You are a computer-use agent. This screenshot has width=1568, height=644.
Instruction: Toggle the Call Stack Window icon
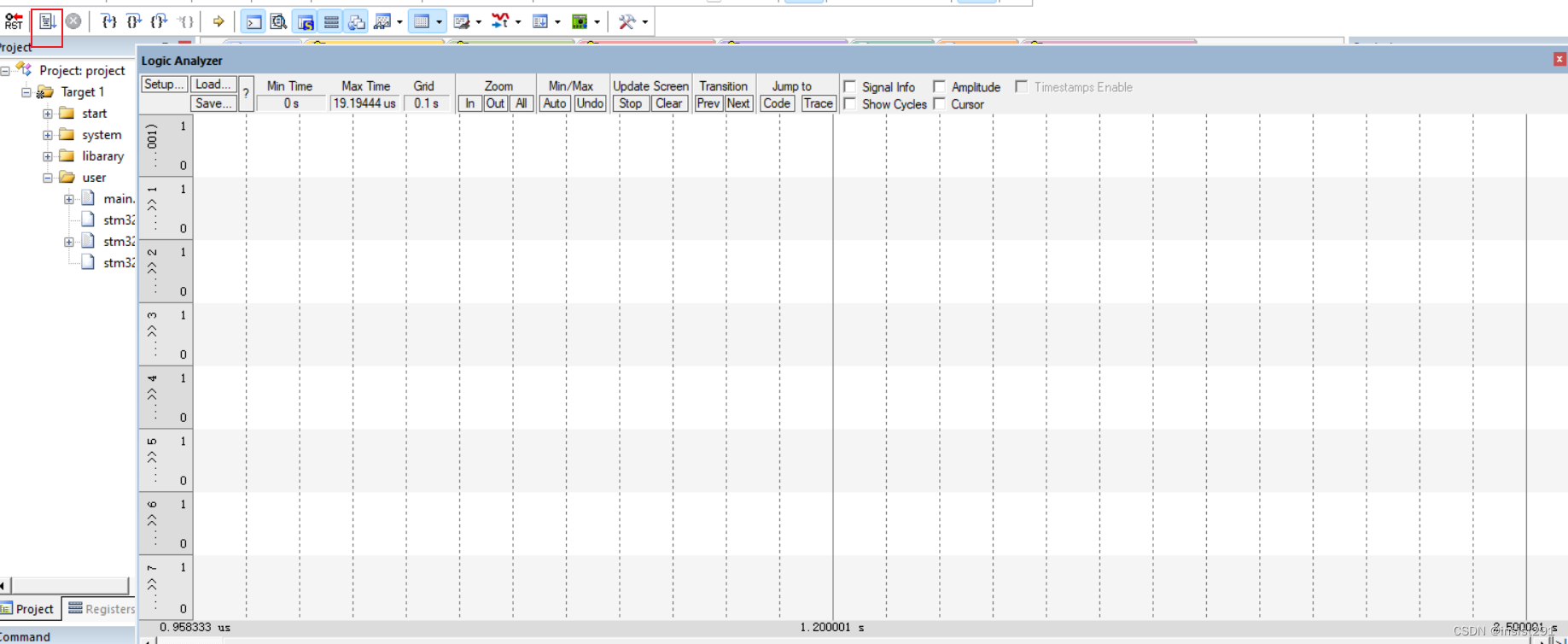click(x=357, y=21)
